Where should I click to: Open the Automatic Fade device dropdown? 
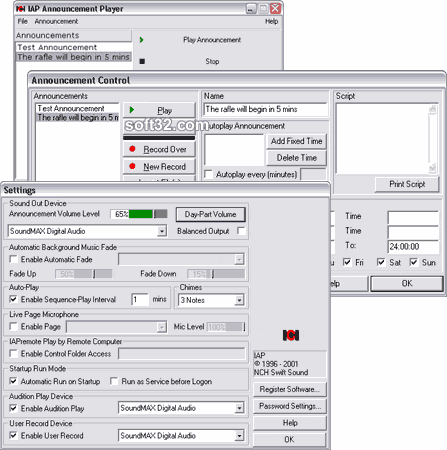pyautogui.click(x=239, y=259)
